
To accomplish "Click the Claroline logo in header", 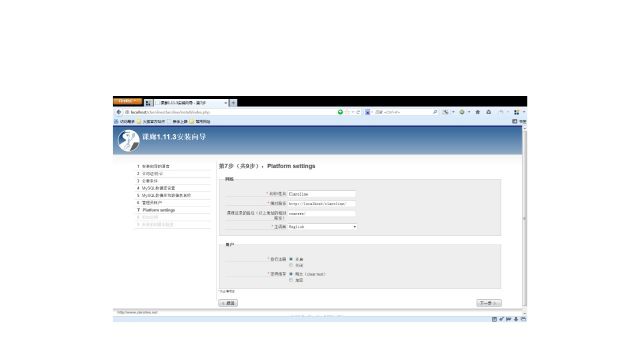I will [129, 140].
